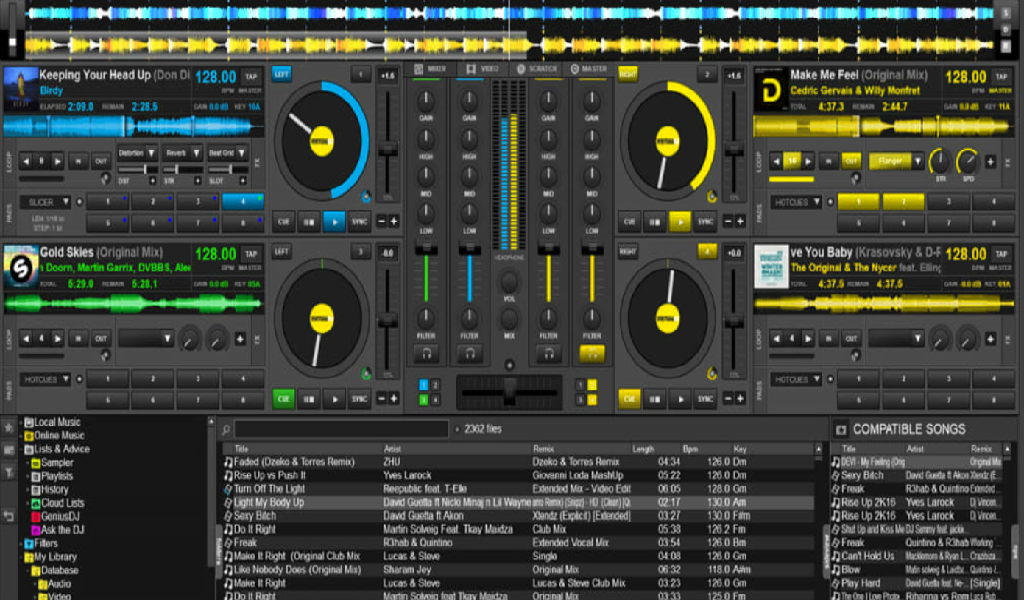Select GeniusDJ in the browser tree
The image size is (1024, 600).
point(62,517)
